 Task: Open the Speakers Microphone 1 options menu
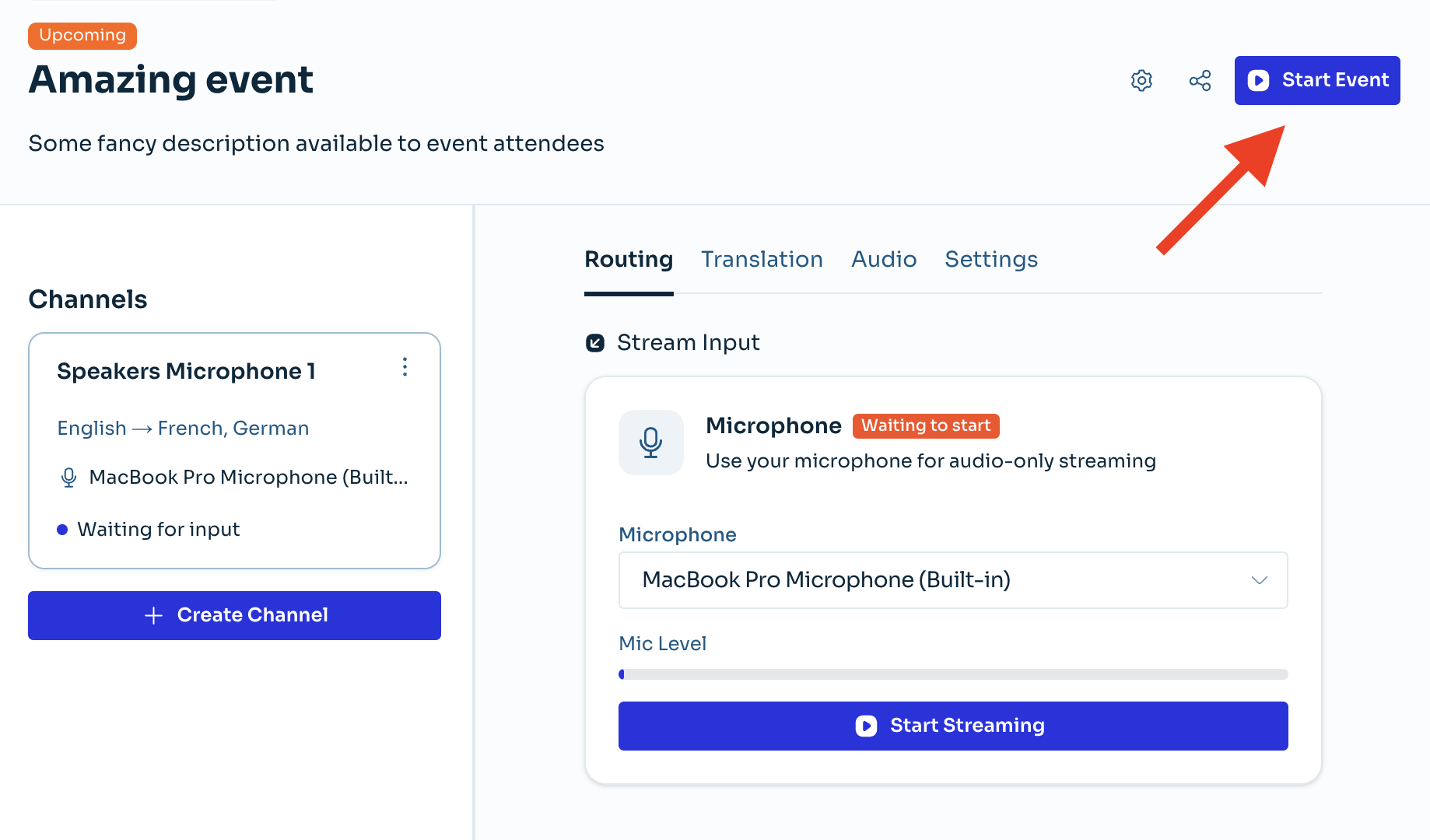(x=405, y=368)
